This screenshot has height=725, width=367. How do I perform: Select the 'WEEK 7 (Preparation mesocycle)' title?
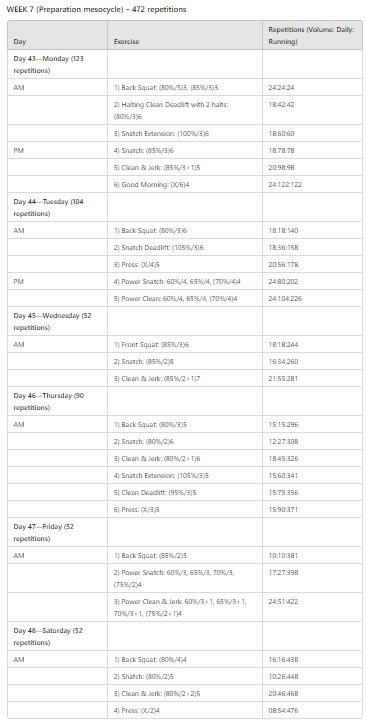[96, 9]
